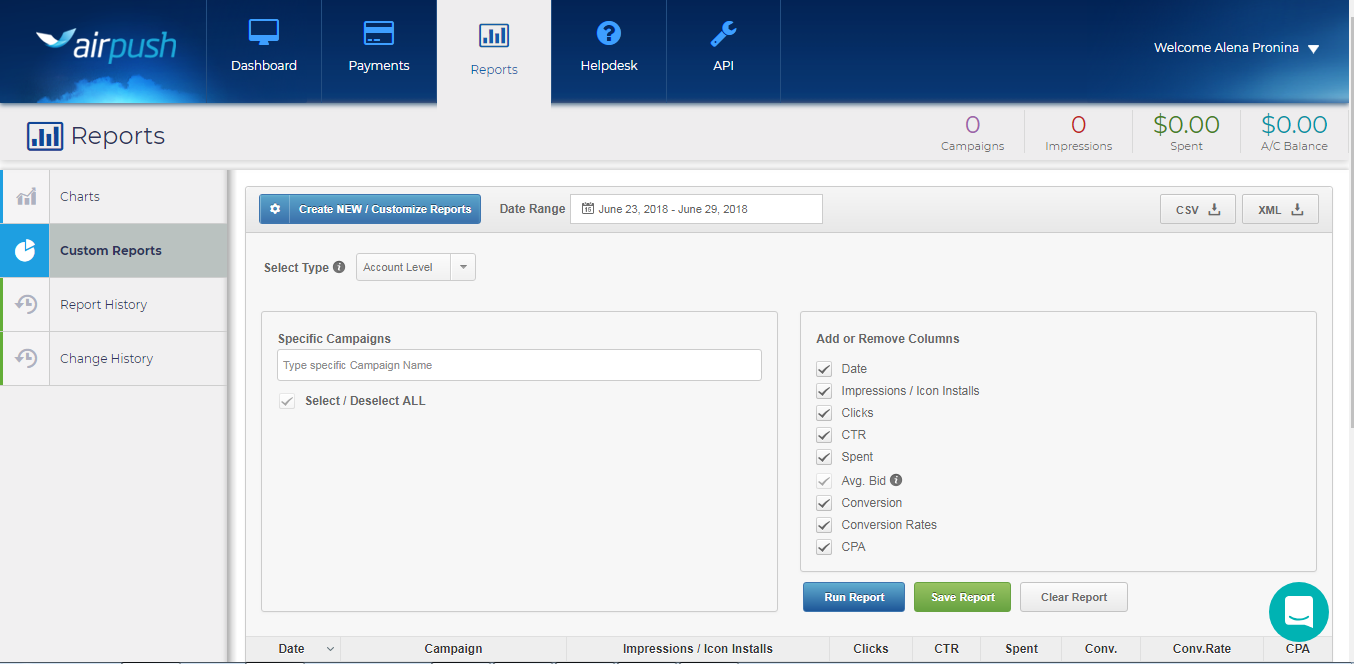Open the Report History sidebar item
The width and height of the screenshot is (1354, 664).
click(x=114, y=304)
